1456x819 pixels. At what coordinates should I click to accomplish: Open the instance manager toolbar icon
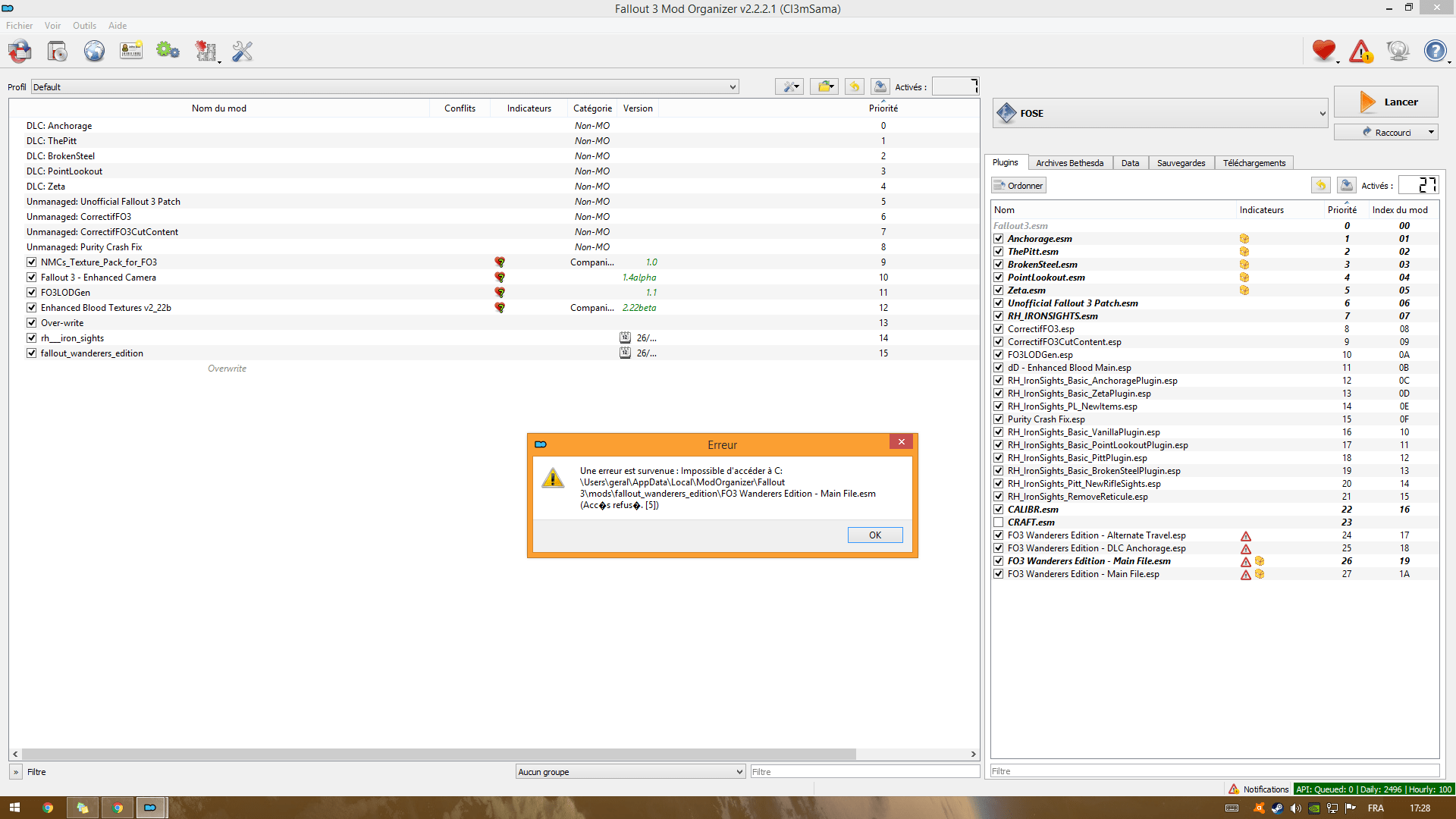pos(20,52)
